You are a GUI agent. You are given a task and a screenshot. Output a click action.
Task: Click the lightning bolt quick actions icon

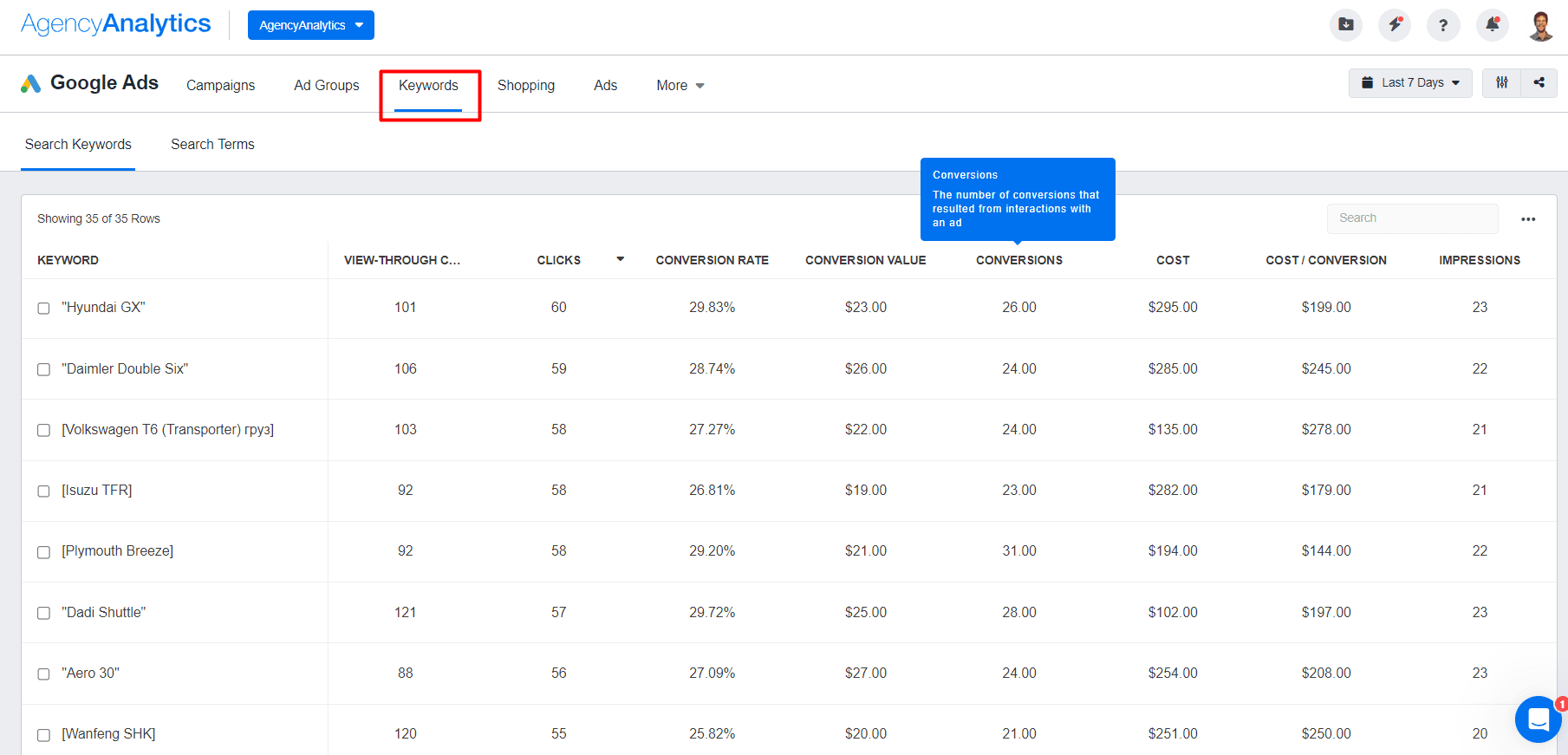pyautogui.click(x=1395, y=25)
